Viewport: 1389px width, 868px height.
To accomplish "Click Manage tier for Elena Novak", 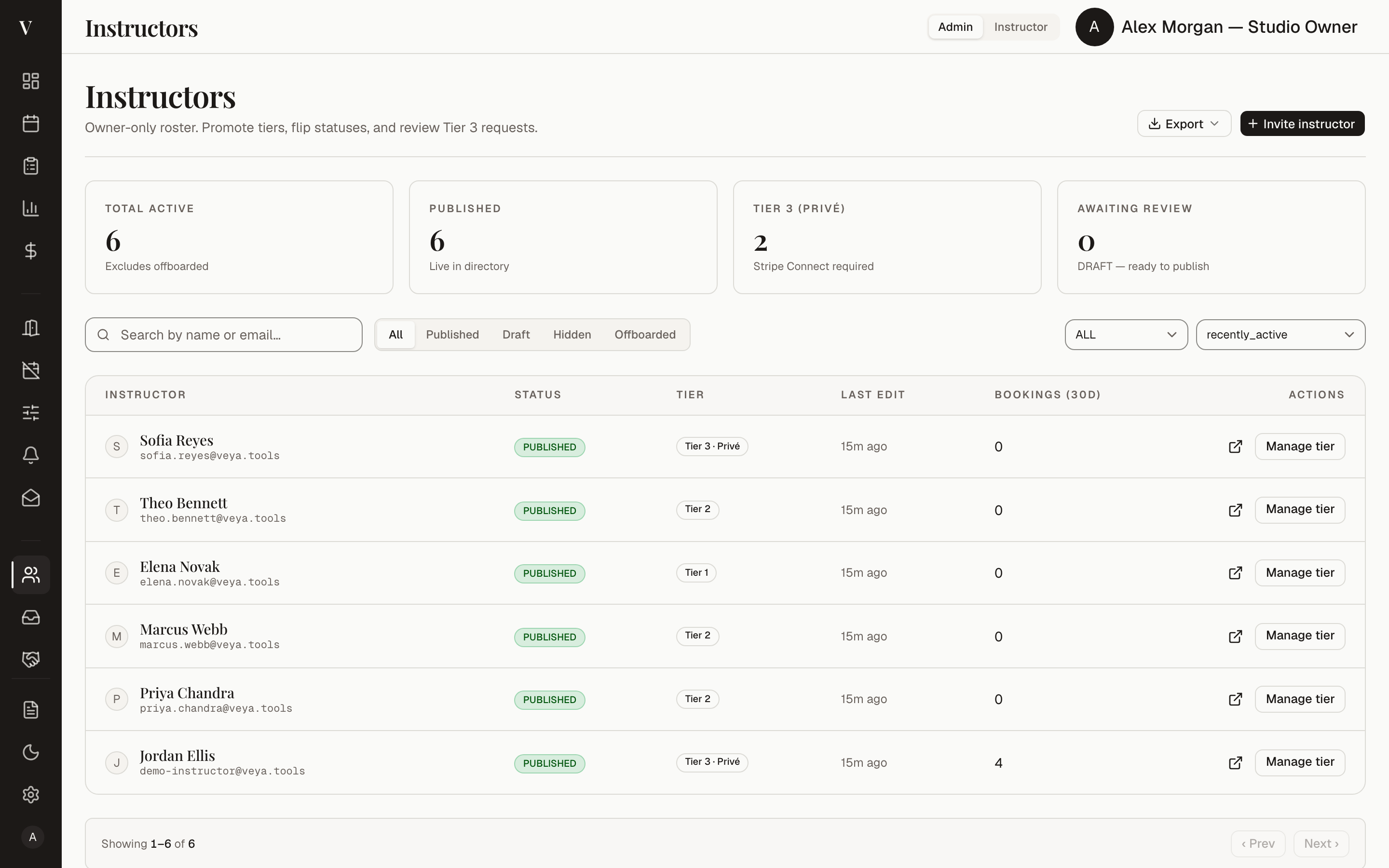I will (1300, 572).
